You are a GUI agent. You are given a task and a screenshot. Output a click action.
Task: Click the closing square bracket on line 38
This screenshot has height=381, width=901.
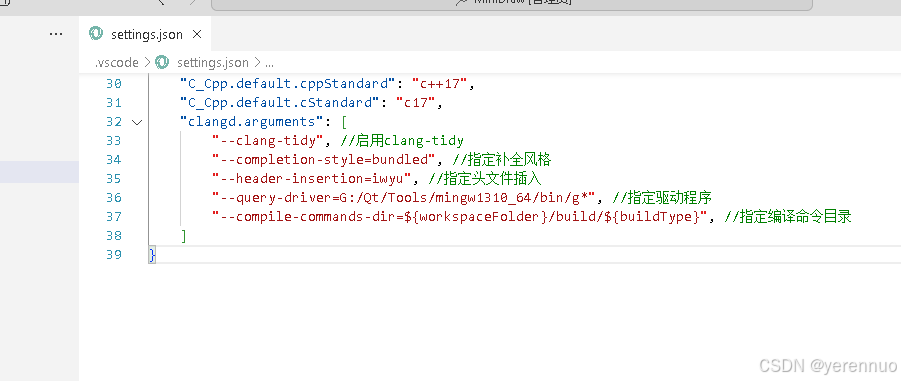[x=184, y=236]
